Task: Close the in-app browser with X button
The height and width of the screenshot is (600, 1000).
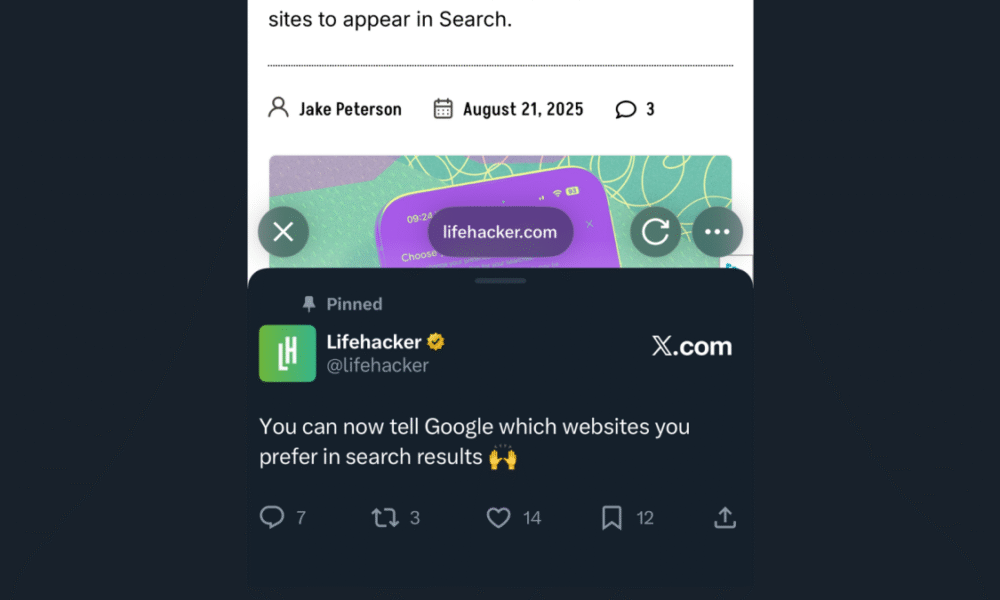Action: point(283,232)
